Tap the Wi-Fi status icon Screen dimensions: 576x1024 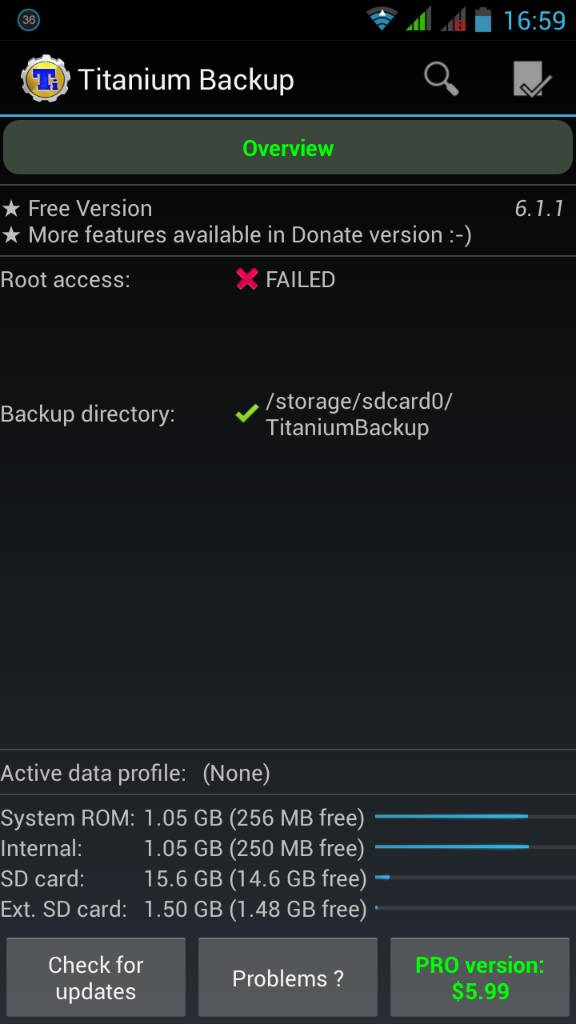click(382, 20)
